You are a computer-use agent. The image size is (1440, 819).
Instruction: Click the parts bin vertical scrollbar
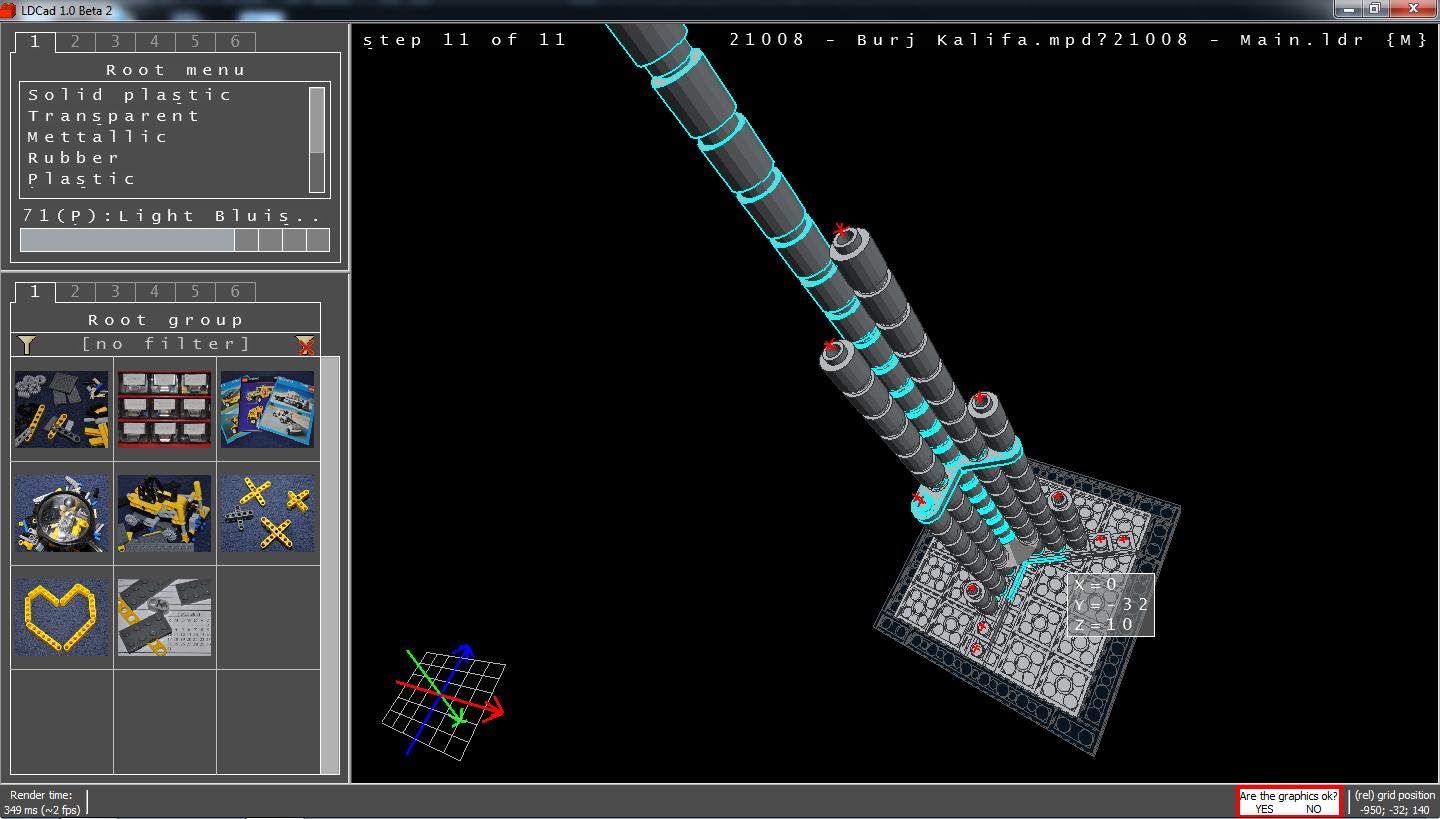(330, 565)
